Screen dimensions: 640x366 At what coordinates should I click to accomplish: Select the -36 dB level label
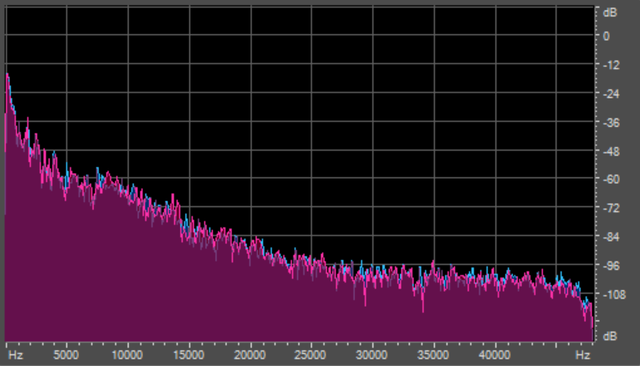611,123
